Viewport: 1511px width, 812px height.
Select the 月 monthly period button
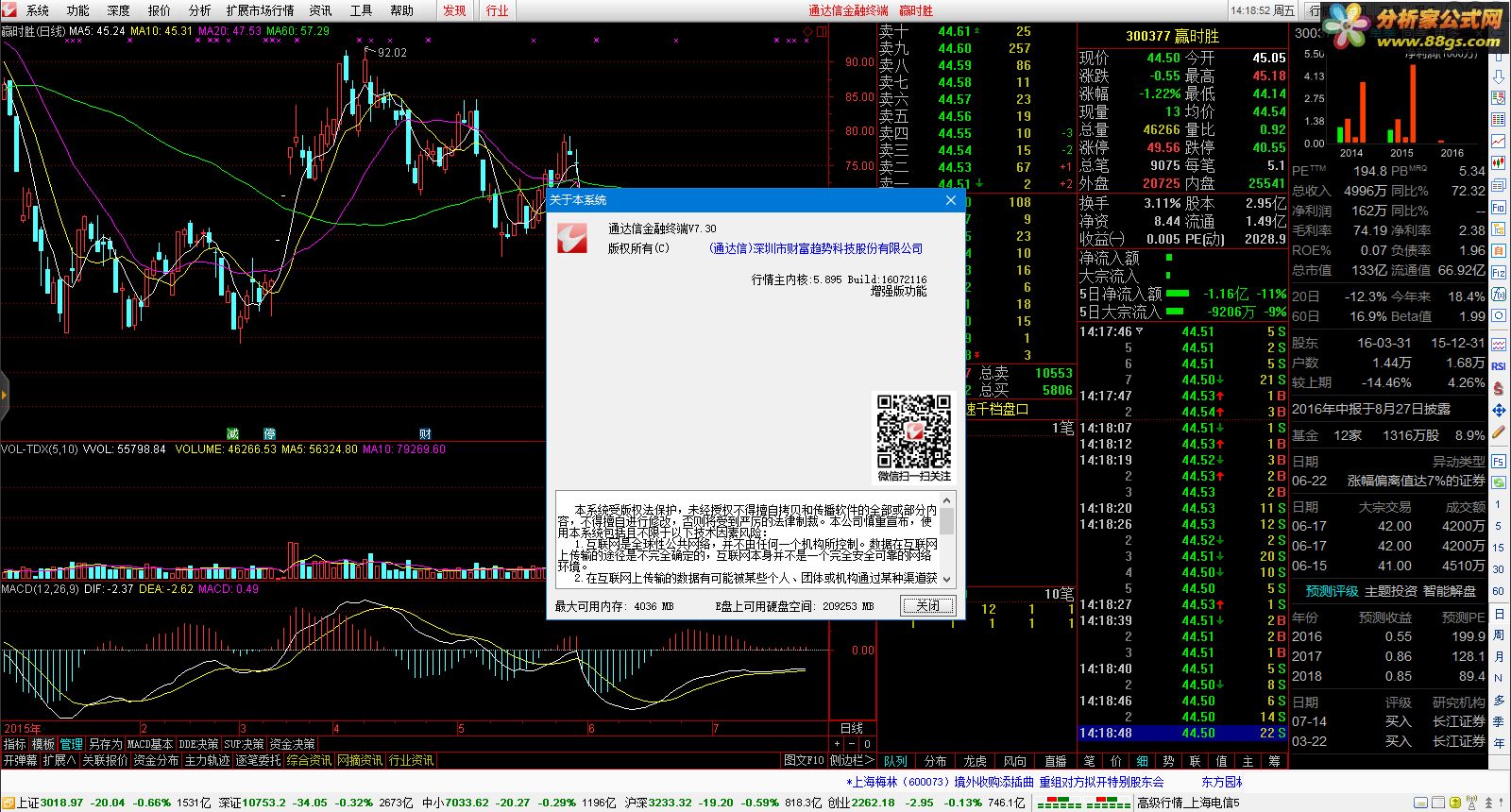click(x=1499, y=656)
